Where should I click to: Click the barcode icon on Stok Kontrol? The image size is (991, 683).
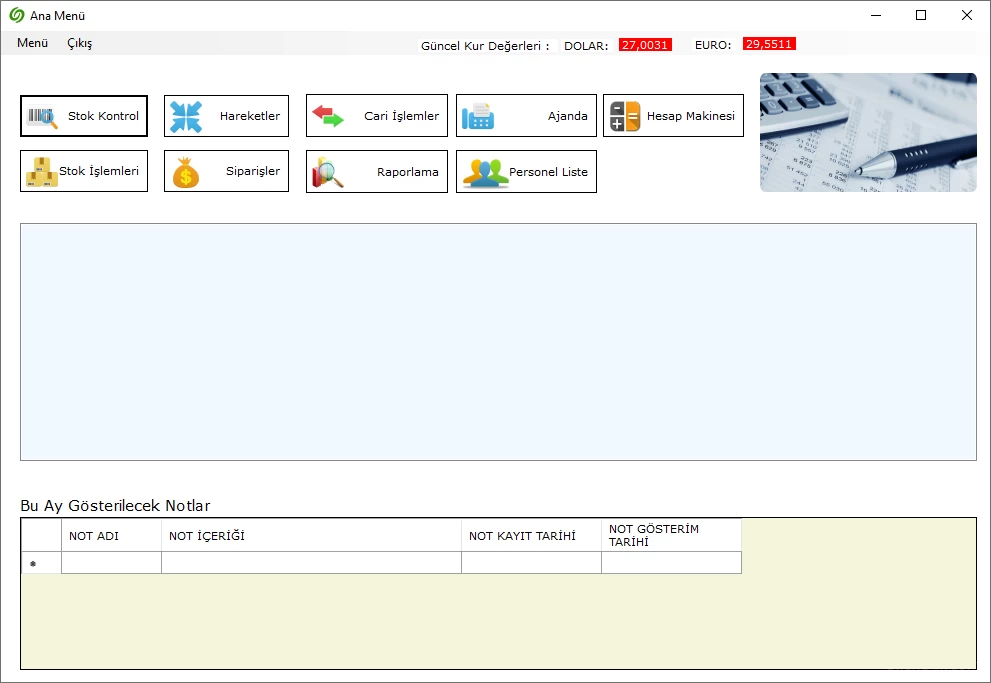tap(43, 117)
